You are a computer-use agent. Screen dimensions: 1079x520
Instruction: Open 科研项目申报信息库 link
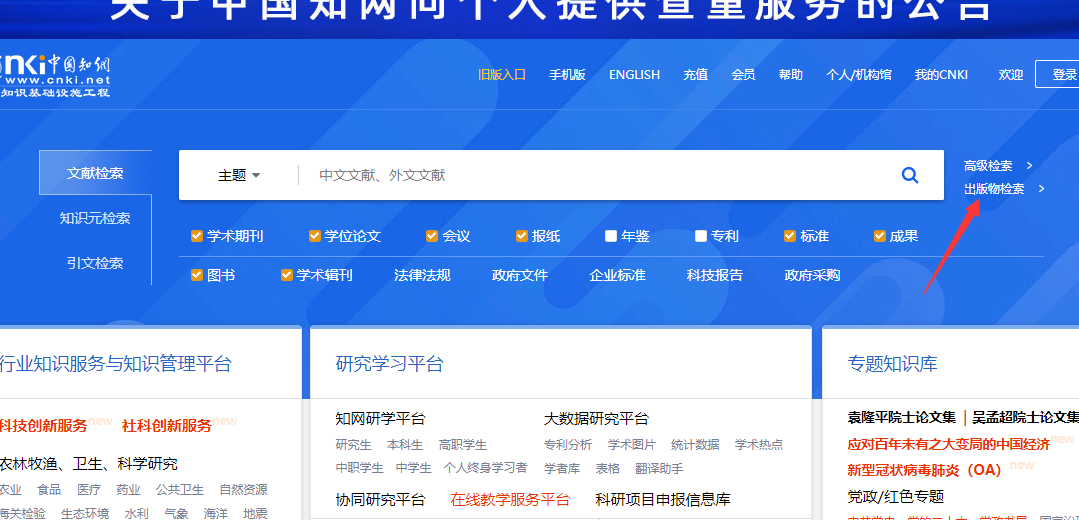663,499
